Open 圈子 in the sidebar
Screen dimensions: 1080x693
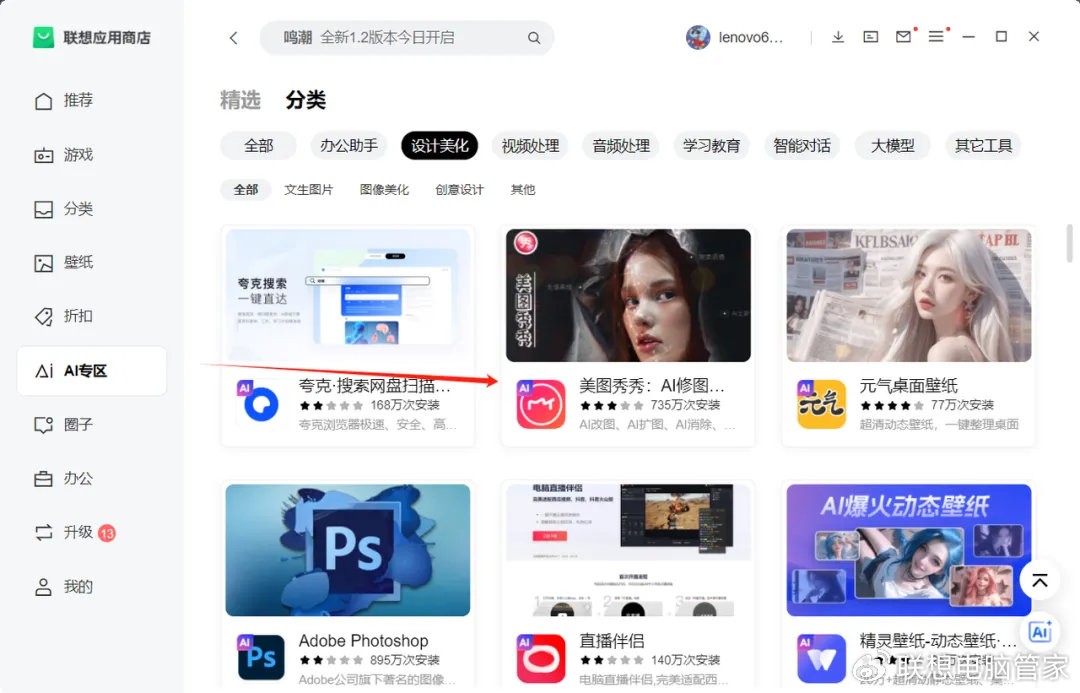point(92,424)
